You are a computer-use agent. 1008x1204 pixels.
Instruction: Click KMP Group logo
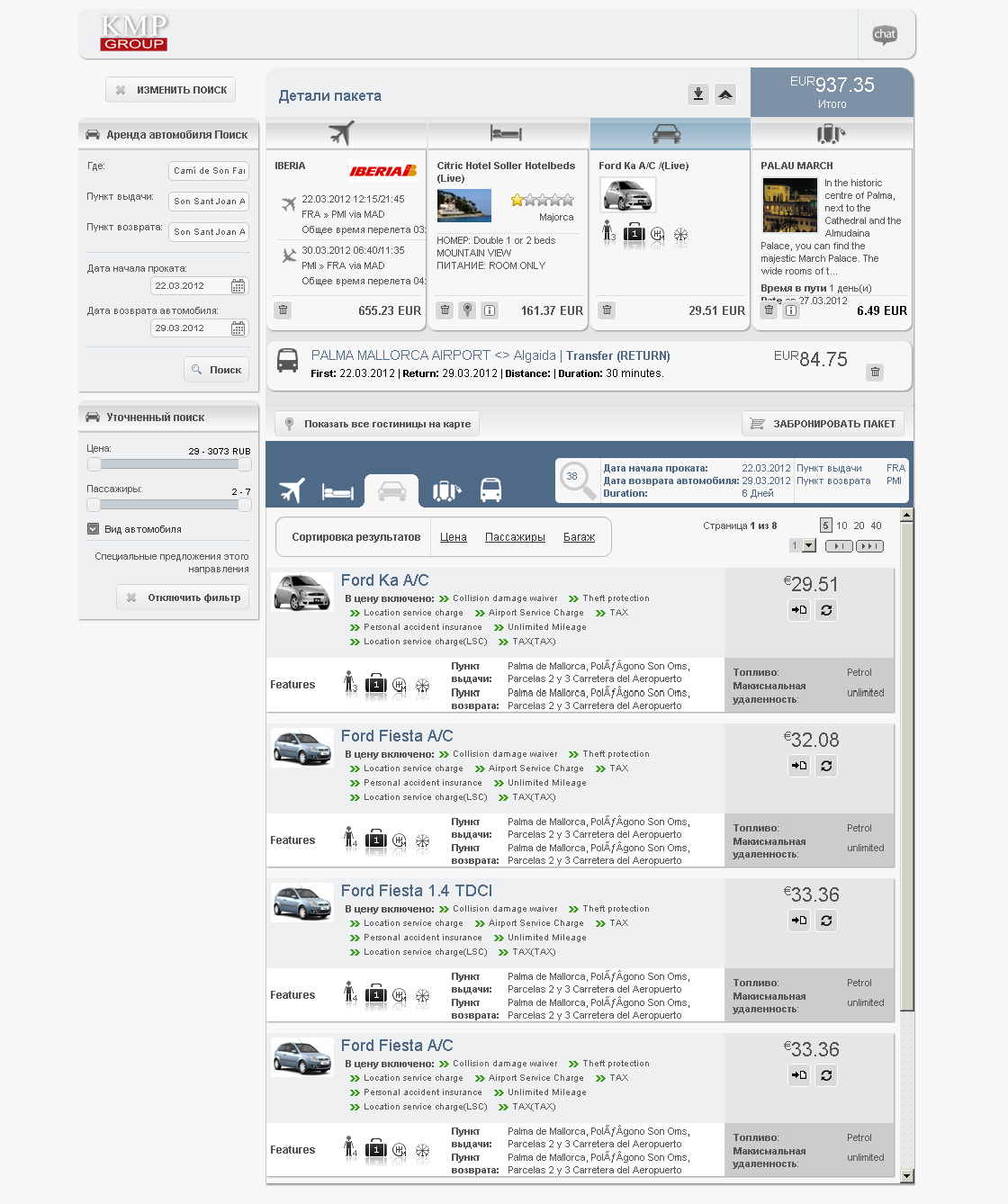[134, 33]
